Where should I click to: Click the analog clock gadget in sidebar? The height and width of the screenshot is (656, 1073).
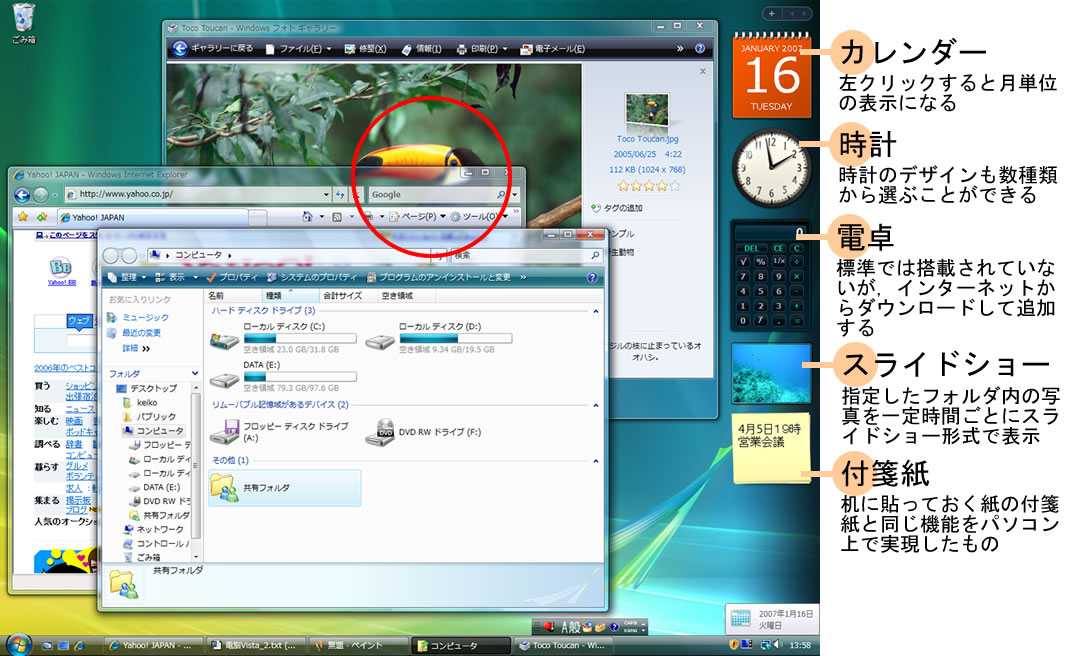(x=771, y=167)
